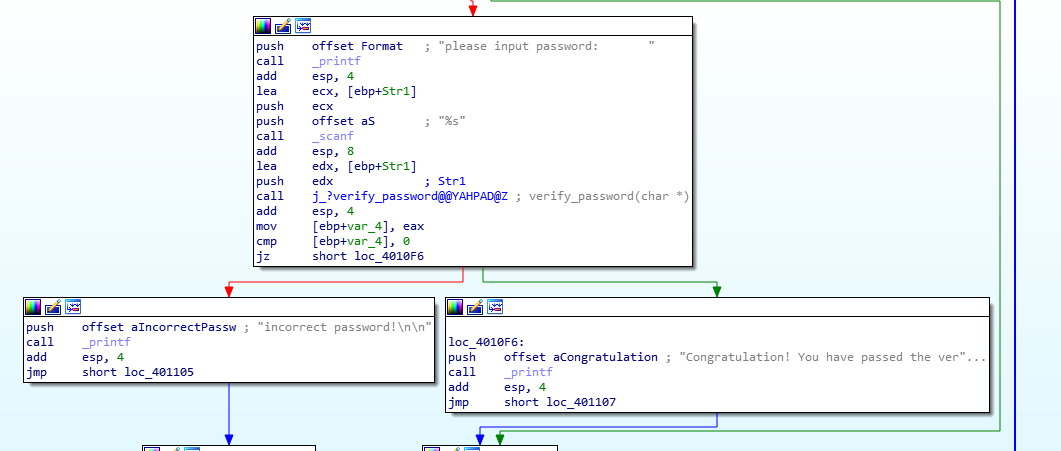Click edit icon on the password prompt block
Screen dimensions: 1061x451
pyautogui.click(x=283, y=25)
